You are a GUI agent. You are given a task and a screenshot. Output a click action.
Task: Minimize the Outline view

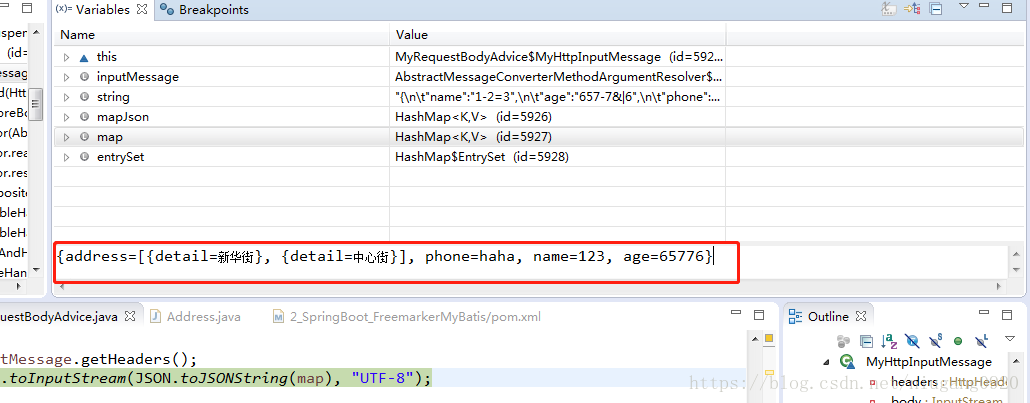tap(983, 314)
